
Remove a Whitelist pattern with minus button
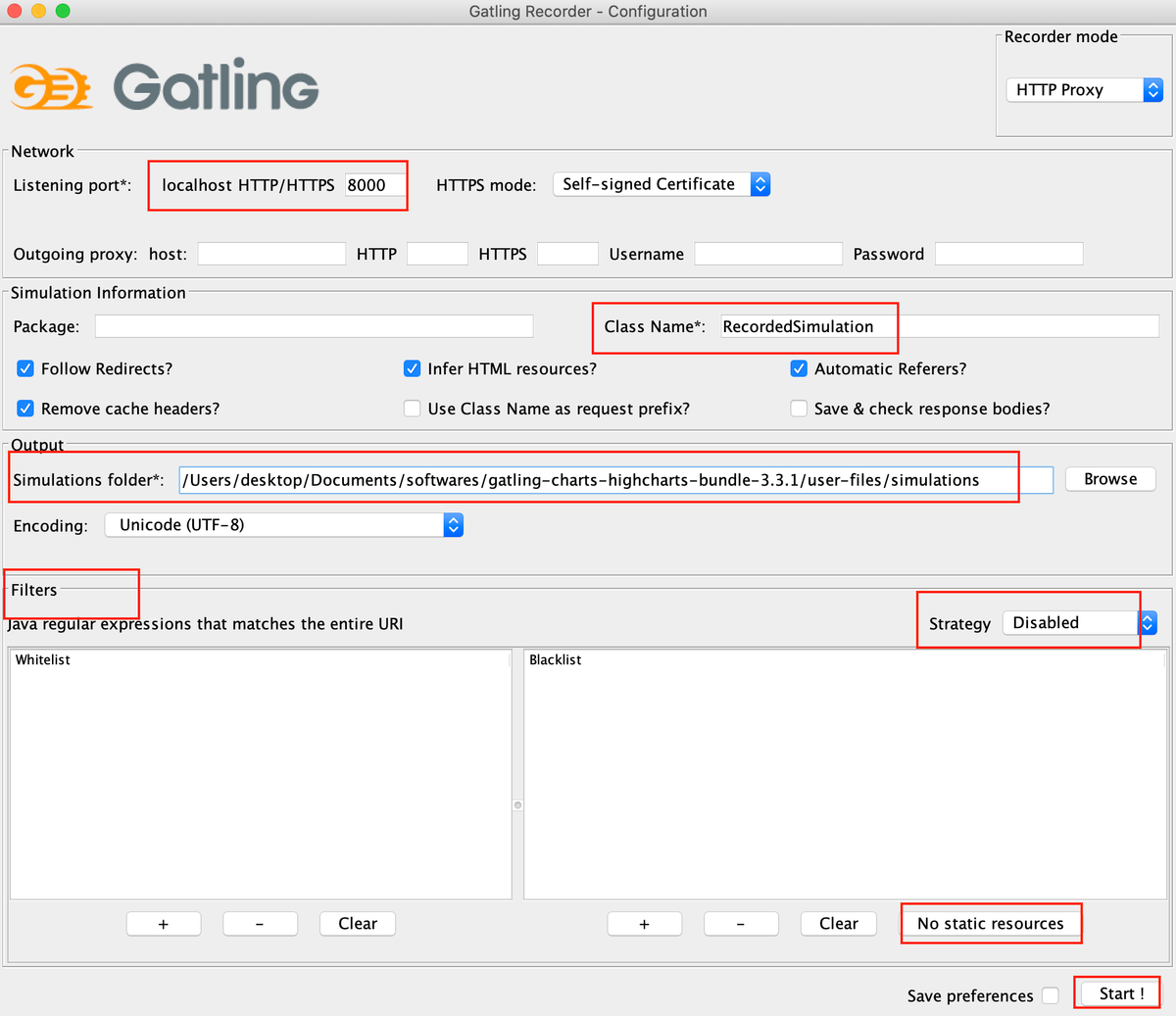260,924
